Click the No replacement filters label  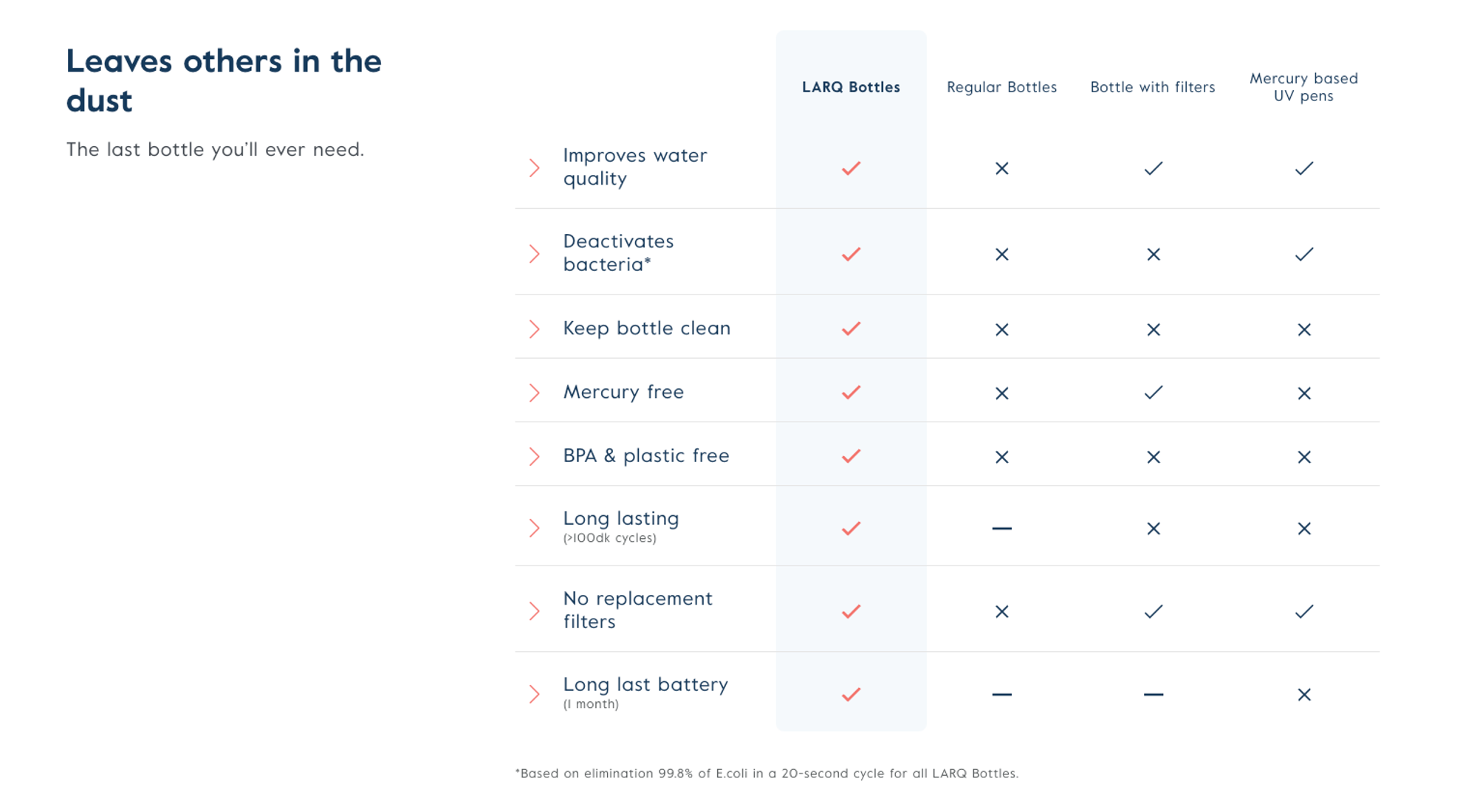(638, 610)
